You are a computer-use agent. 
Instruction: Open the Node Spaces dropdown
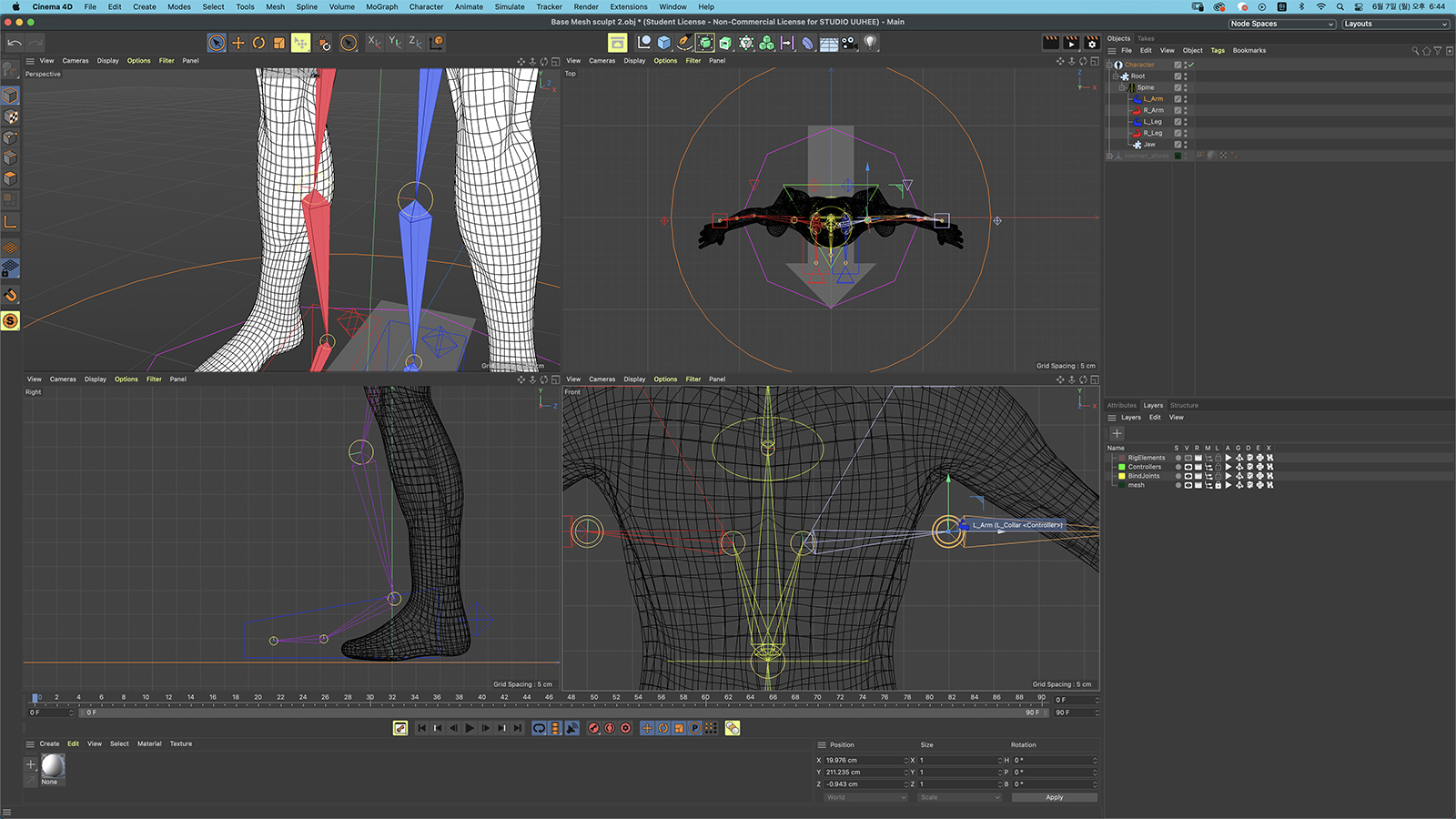(x=1282, y=24)
